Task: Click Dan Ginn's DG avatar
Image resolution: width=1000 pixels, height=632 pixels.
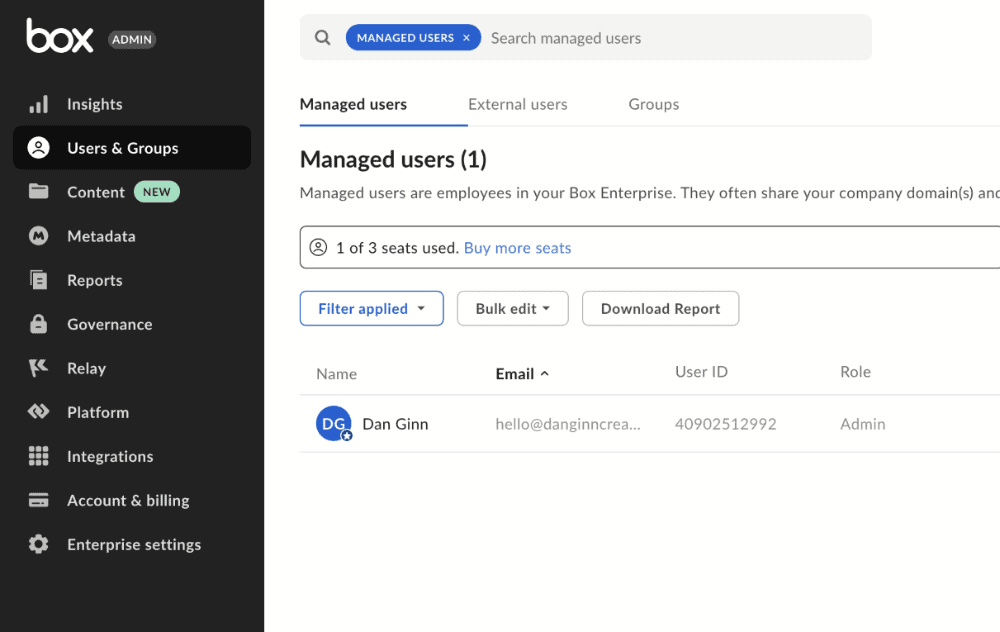Action: [334, 423]
